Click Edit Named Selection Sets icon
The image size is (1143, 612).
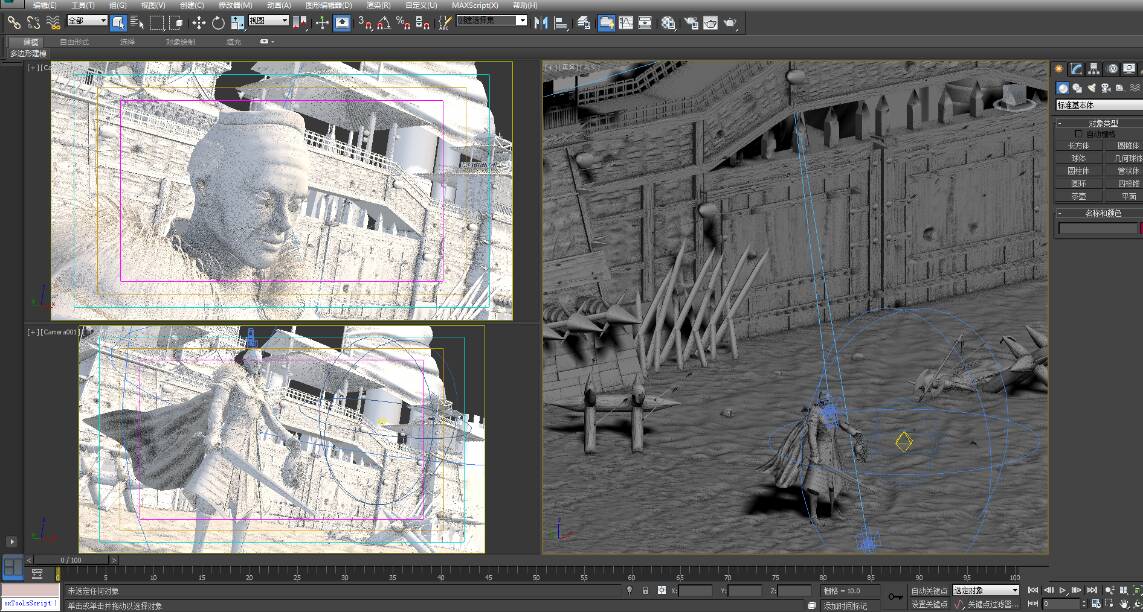[445, 23]
